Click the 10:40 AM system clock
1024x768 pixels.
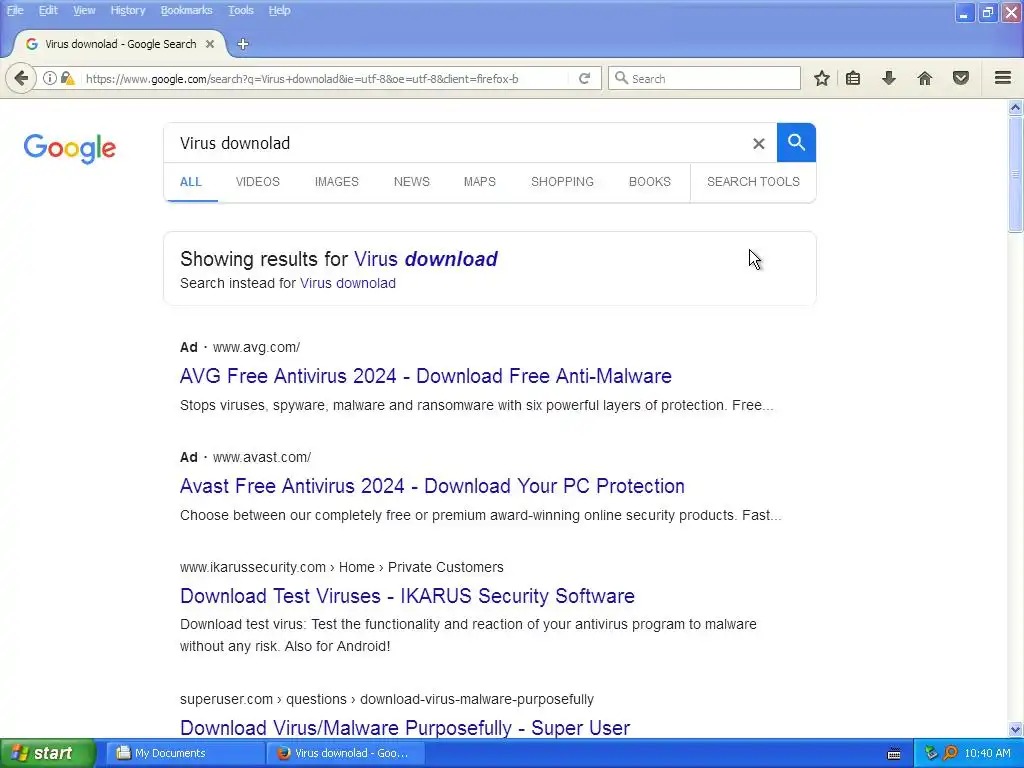click(987, 754)
